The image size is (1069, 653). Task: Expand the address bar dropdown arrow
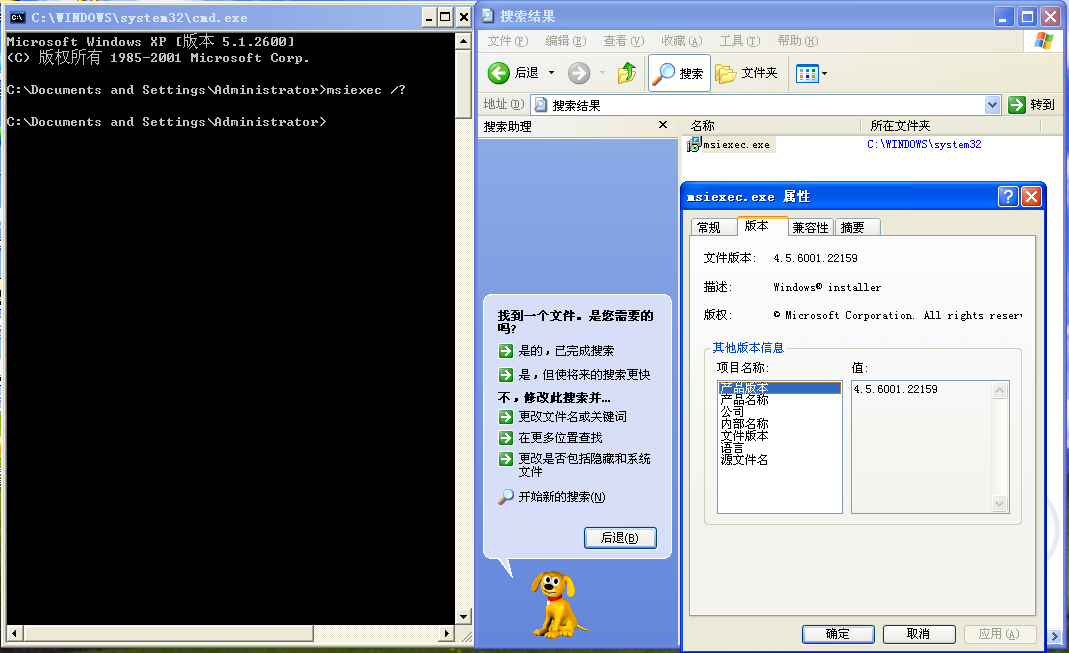click(992, 105)
